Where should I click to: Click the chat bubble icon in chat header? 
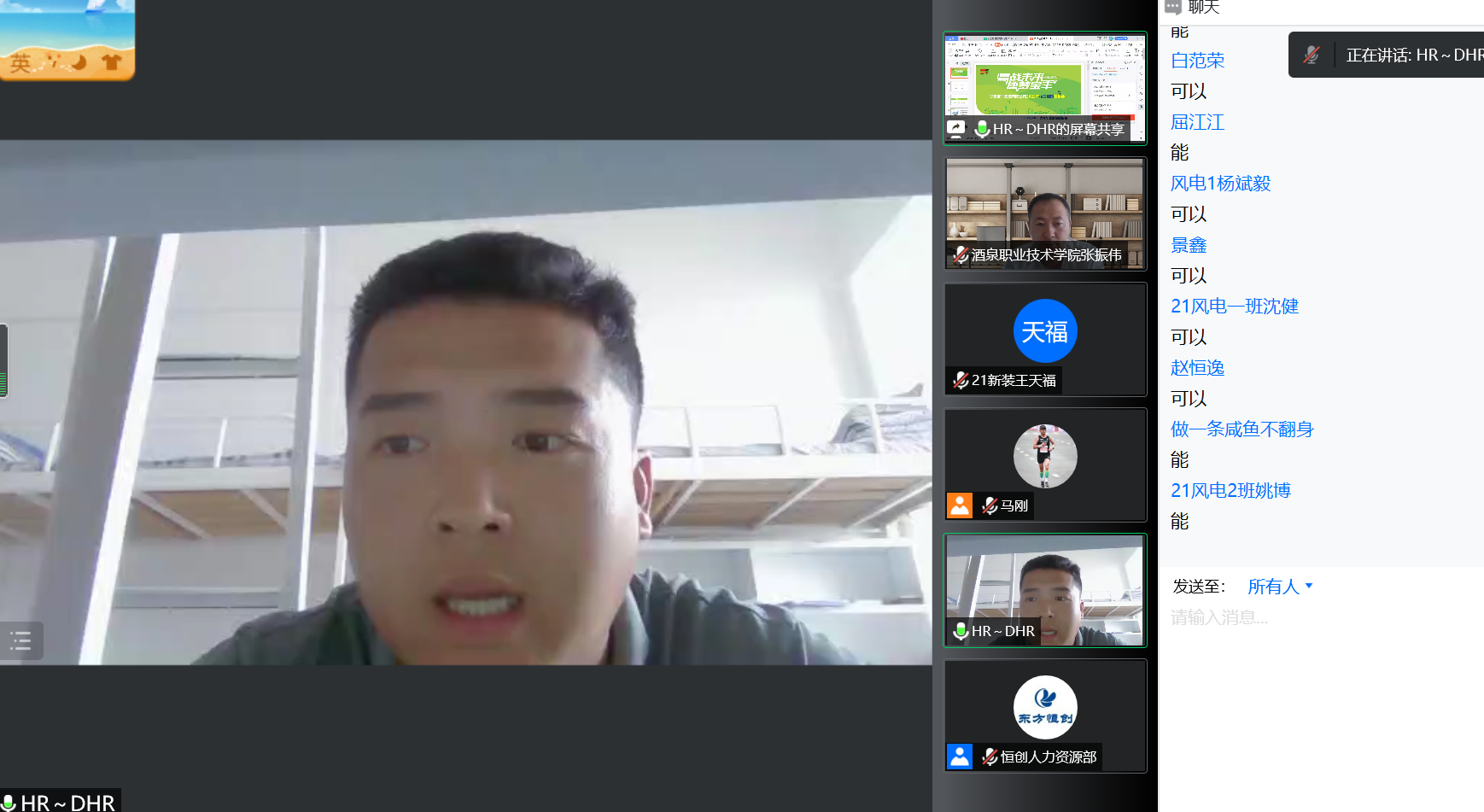tap(1173, 7)
